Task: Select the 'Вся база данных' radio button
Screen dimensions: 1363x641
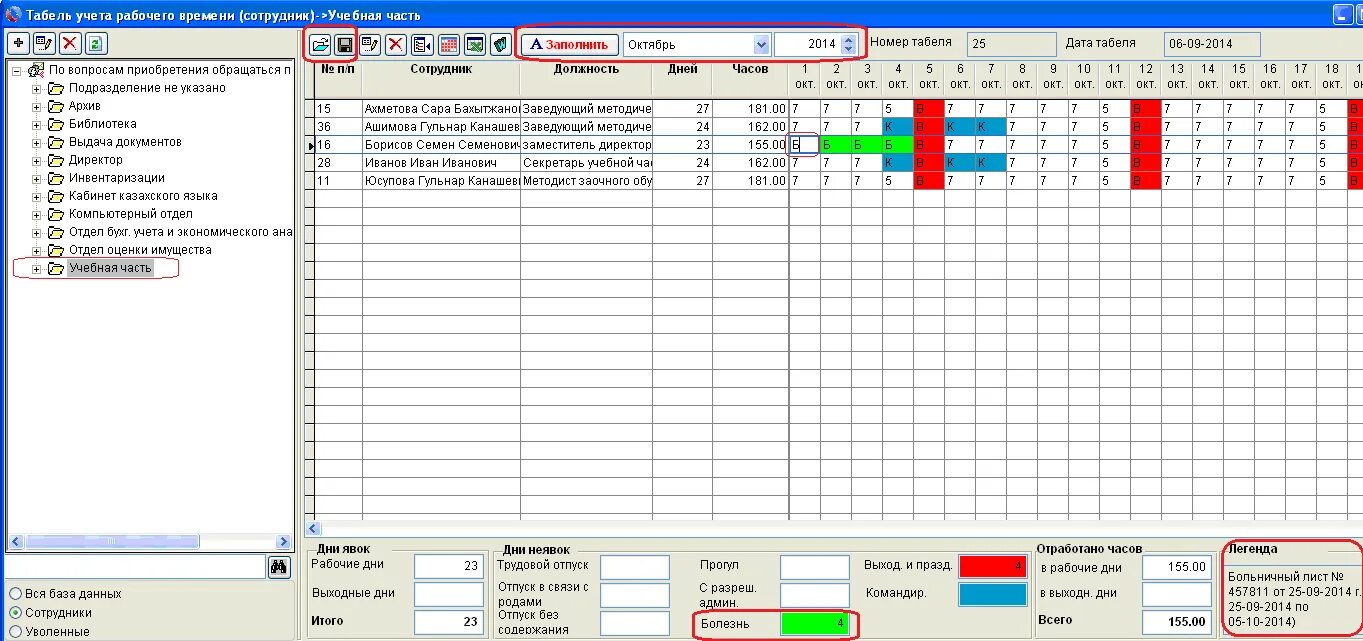Action: coord(15,594)
